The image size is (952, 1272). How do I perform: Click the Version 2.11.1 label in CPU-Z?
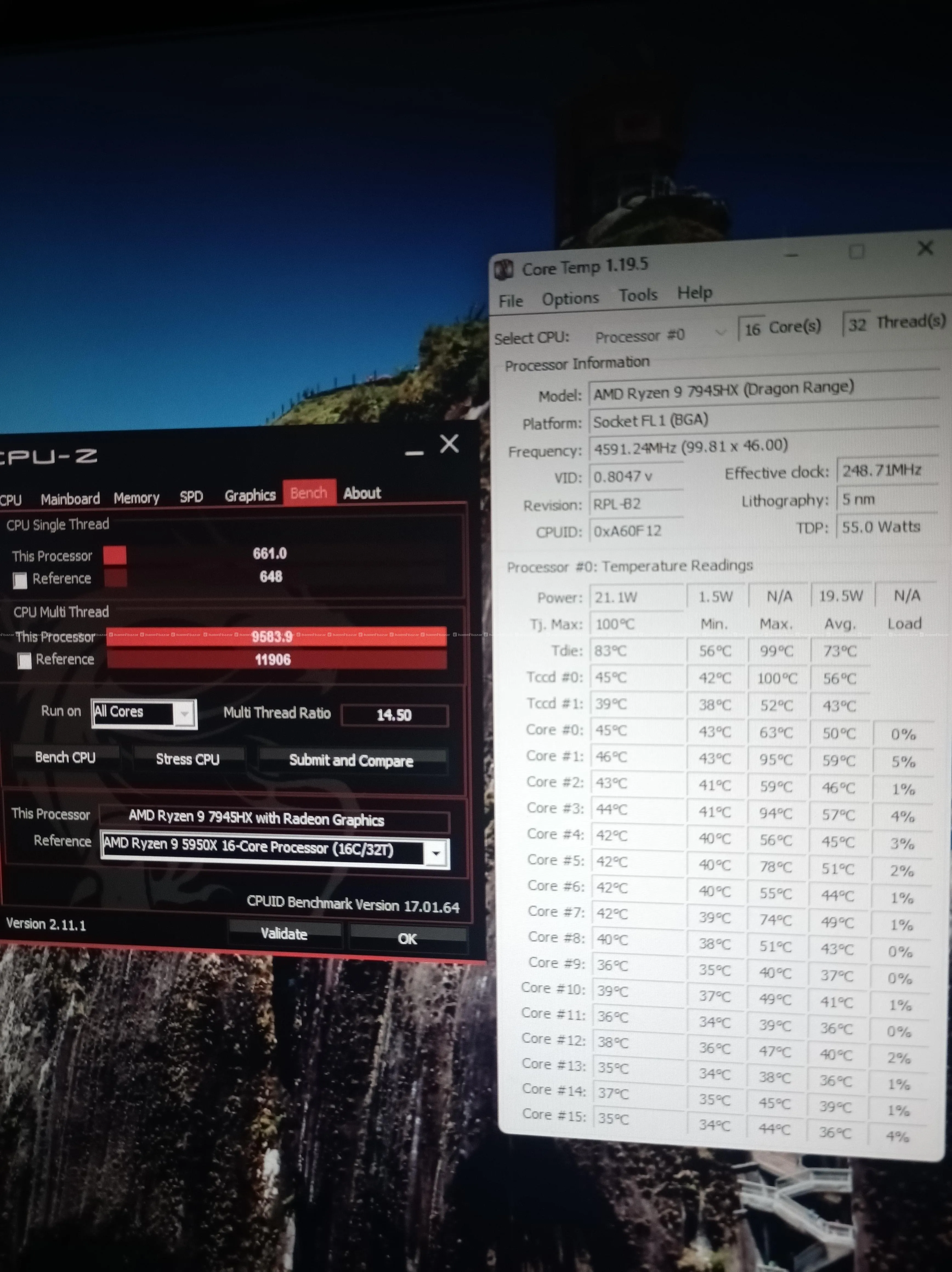[x=46, y=925]
